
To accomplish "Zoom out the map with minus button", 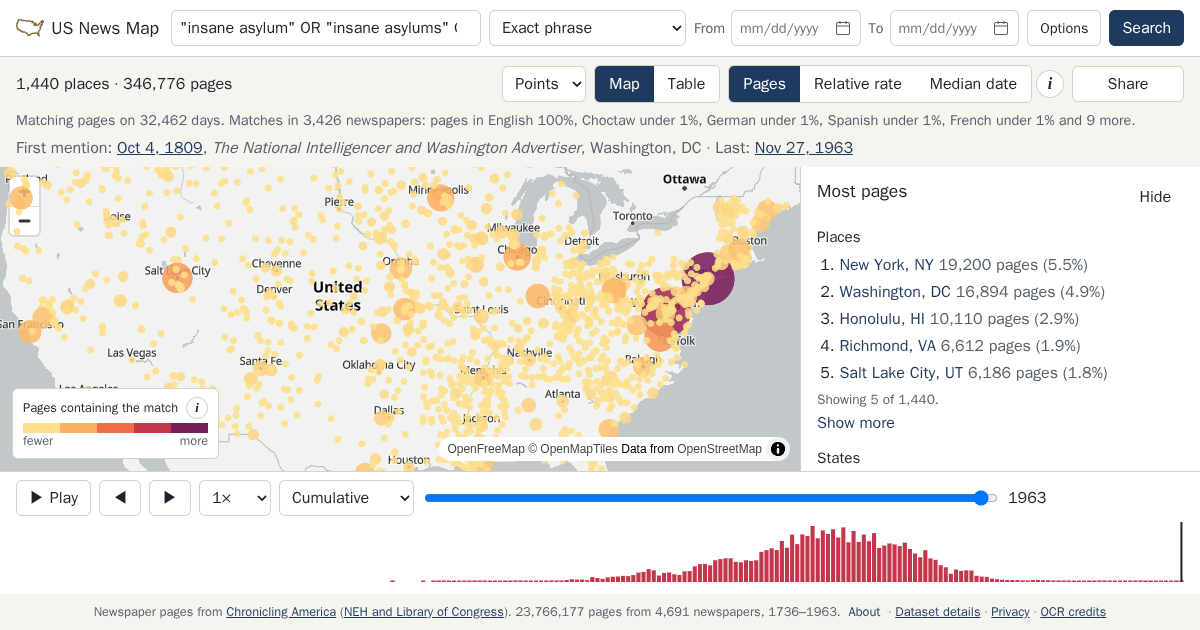I will pyautogui.click(x=24, y=221).
